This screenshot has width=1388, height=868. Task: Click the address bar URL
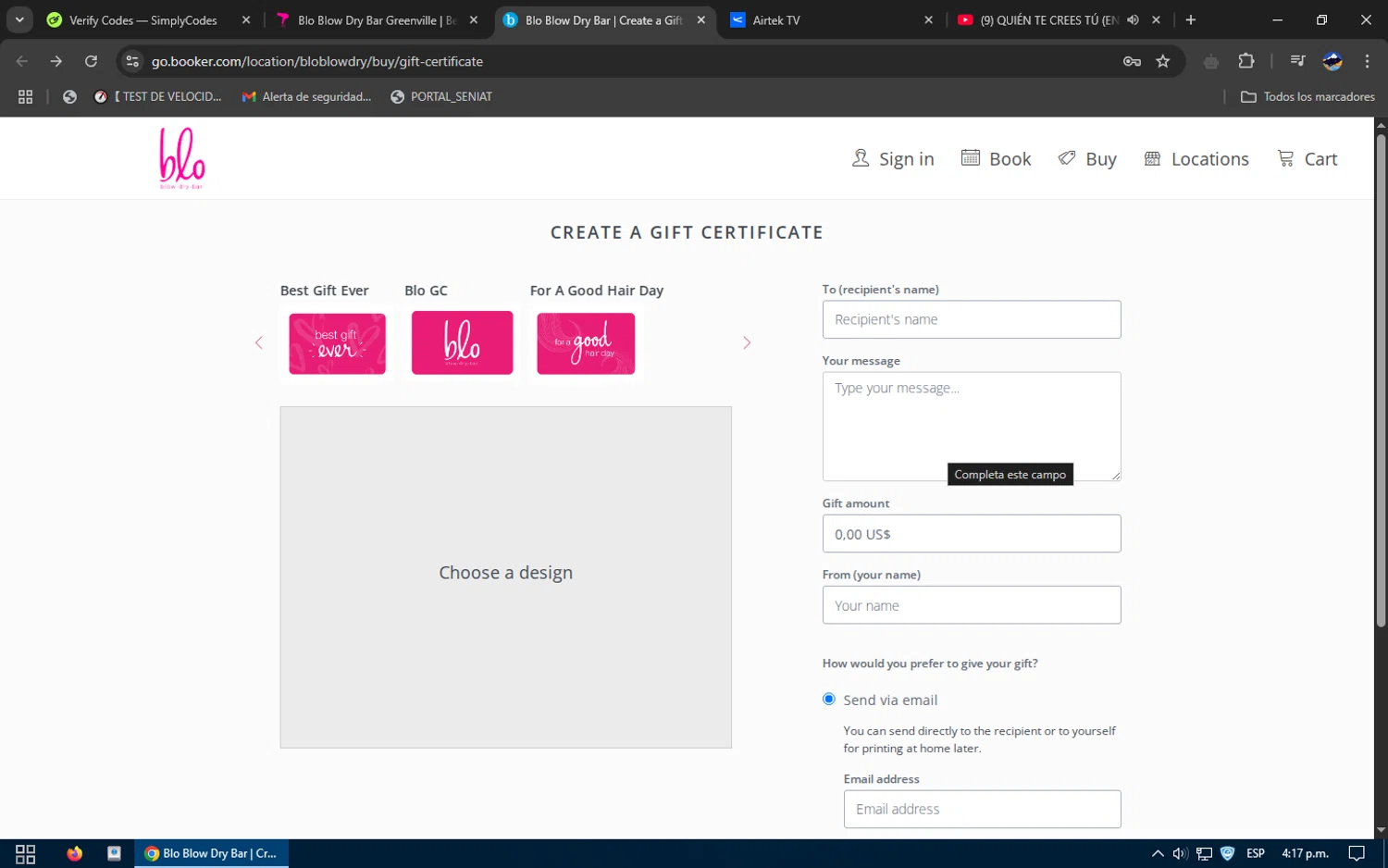pos(317,61)
